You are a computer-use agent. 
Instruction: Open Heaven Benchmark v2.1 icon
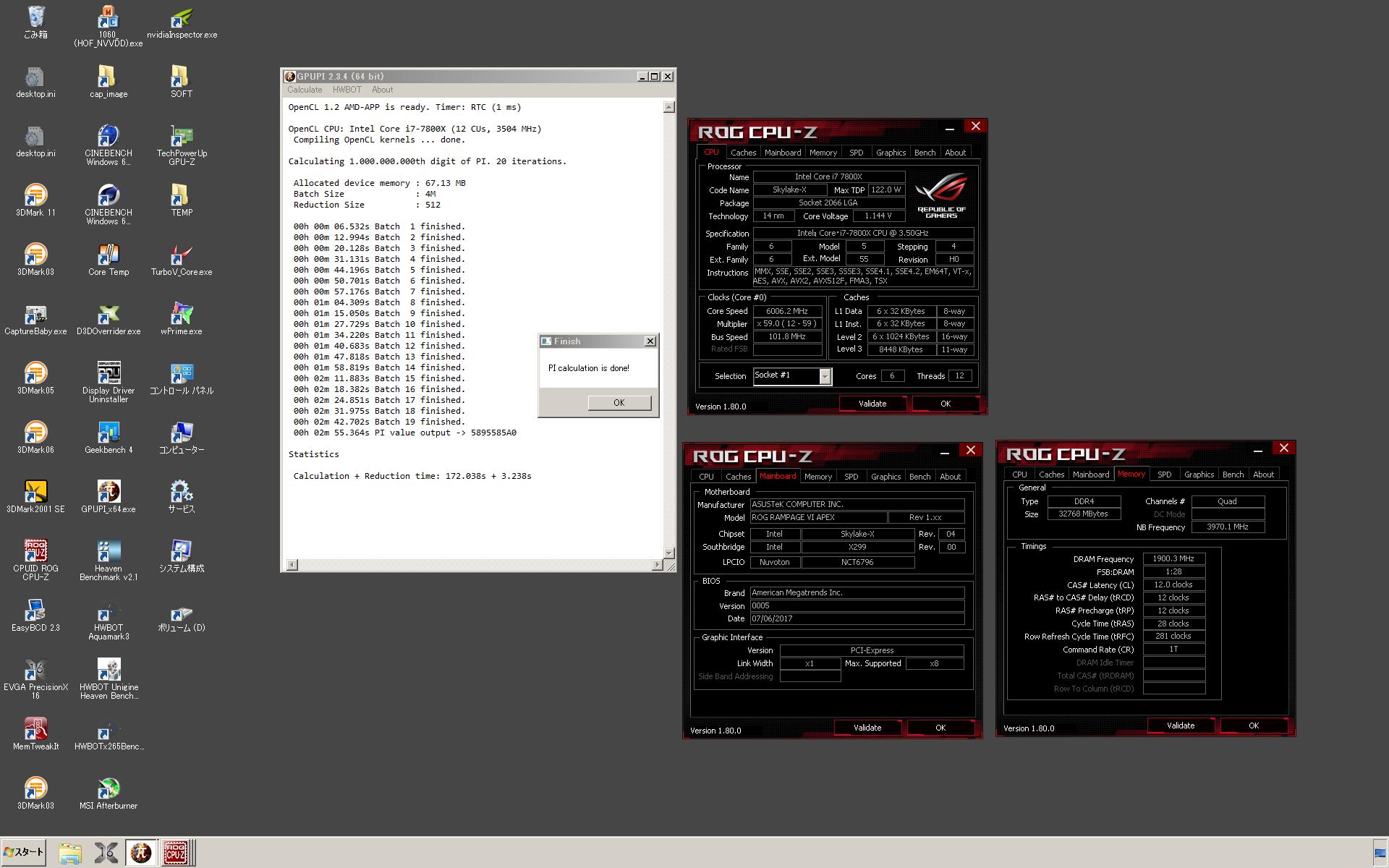point(109,561)
